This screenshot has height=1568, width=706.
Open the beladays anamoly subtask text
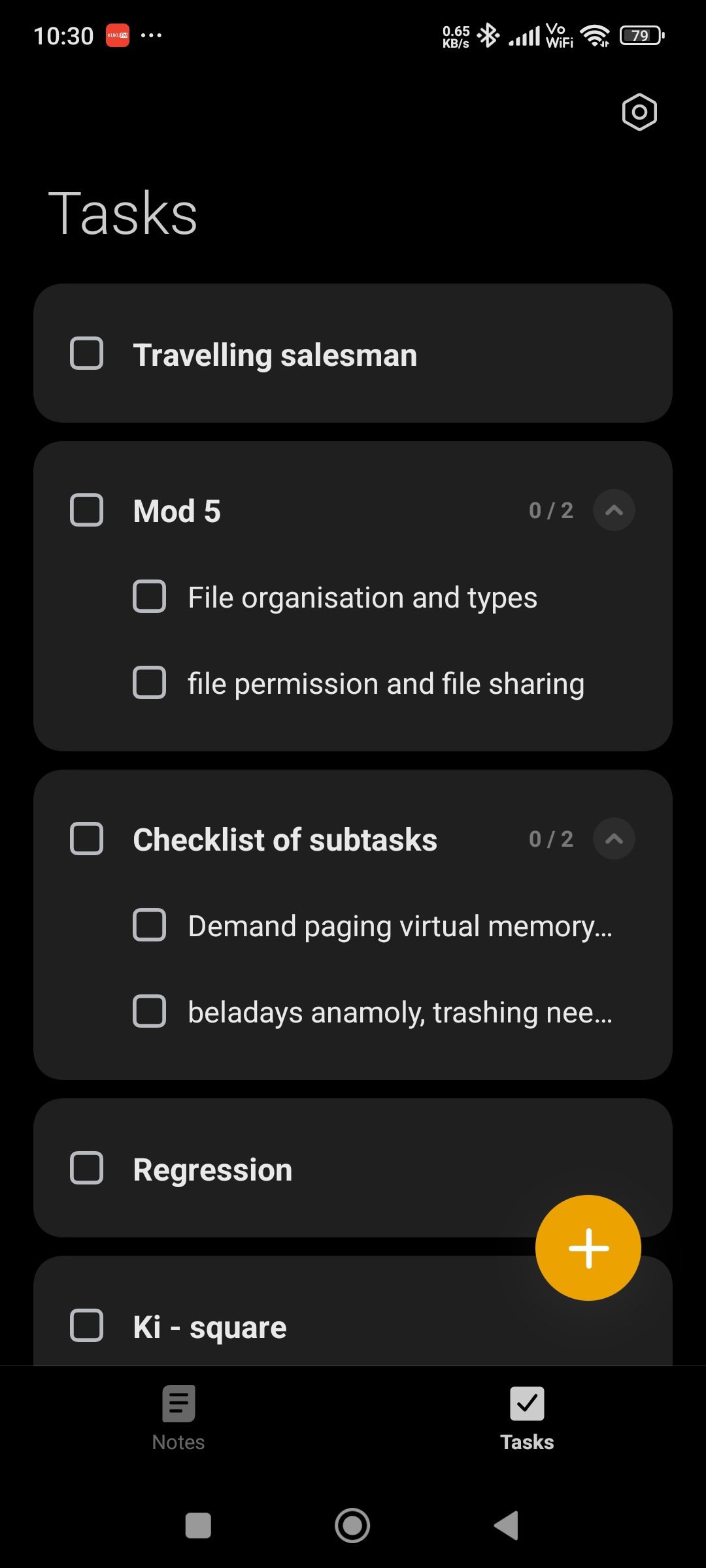pyautogui.click(x=400, y=1012)
